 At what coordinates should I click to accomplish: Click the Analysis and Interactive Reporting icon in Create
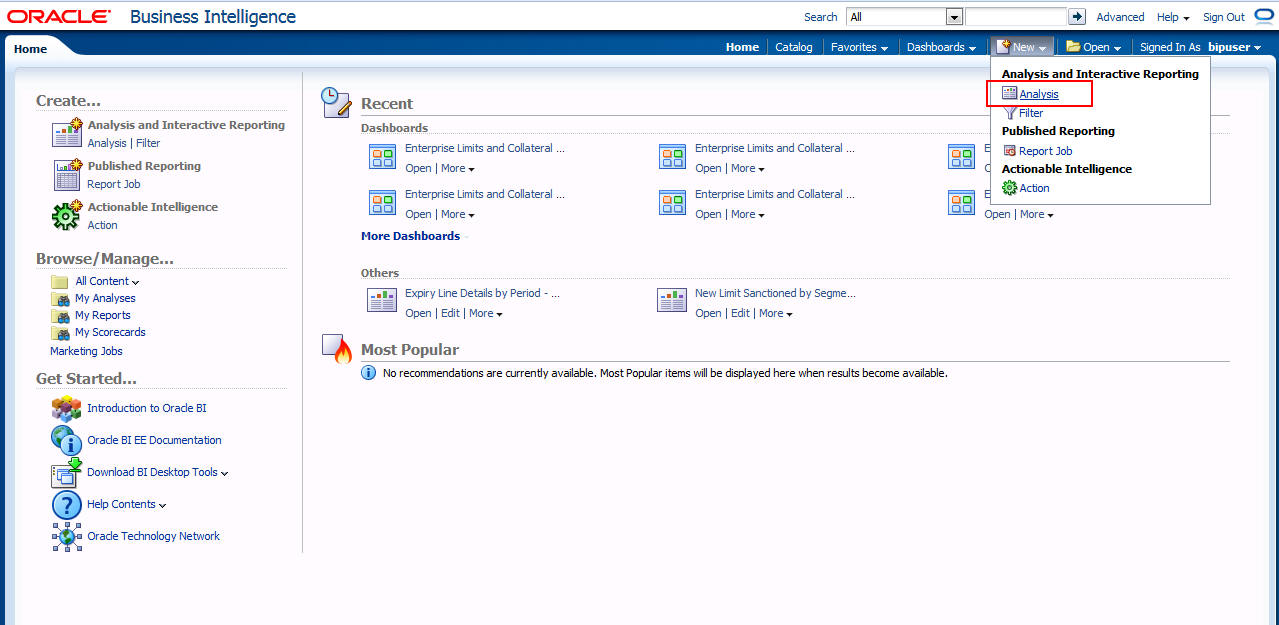point(67,132)
